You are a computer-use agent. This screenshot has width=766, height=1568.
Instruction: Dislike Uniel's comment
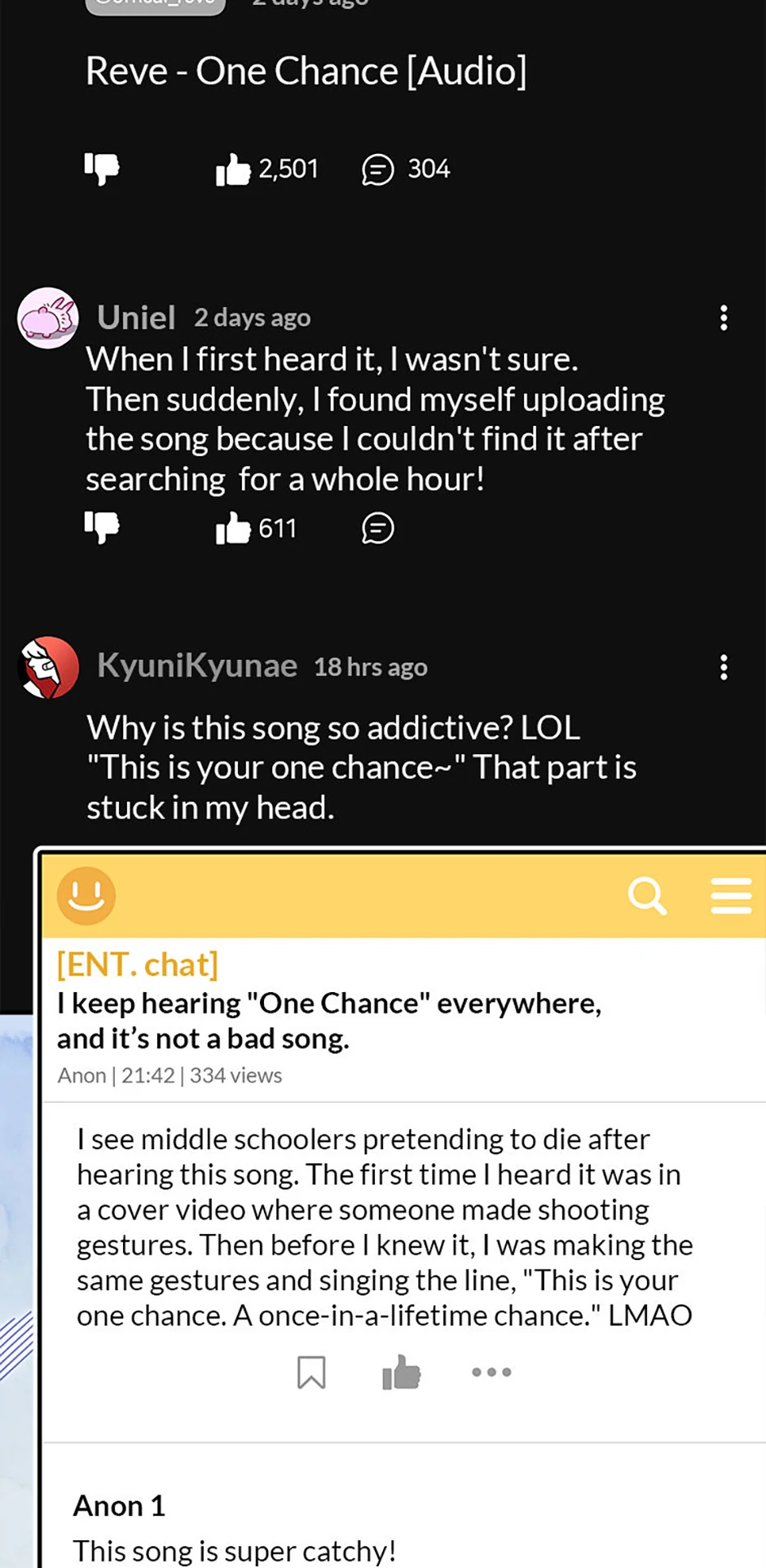coord(102,528)
